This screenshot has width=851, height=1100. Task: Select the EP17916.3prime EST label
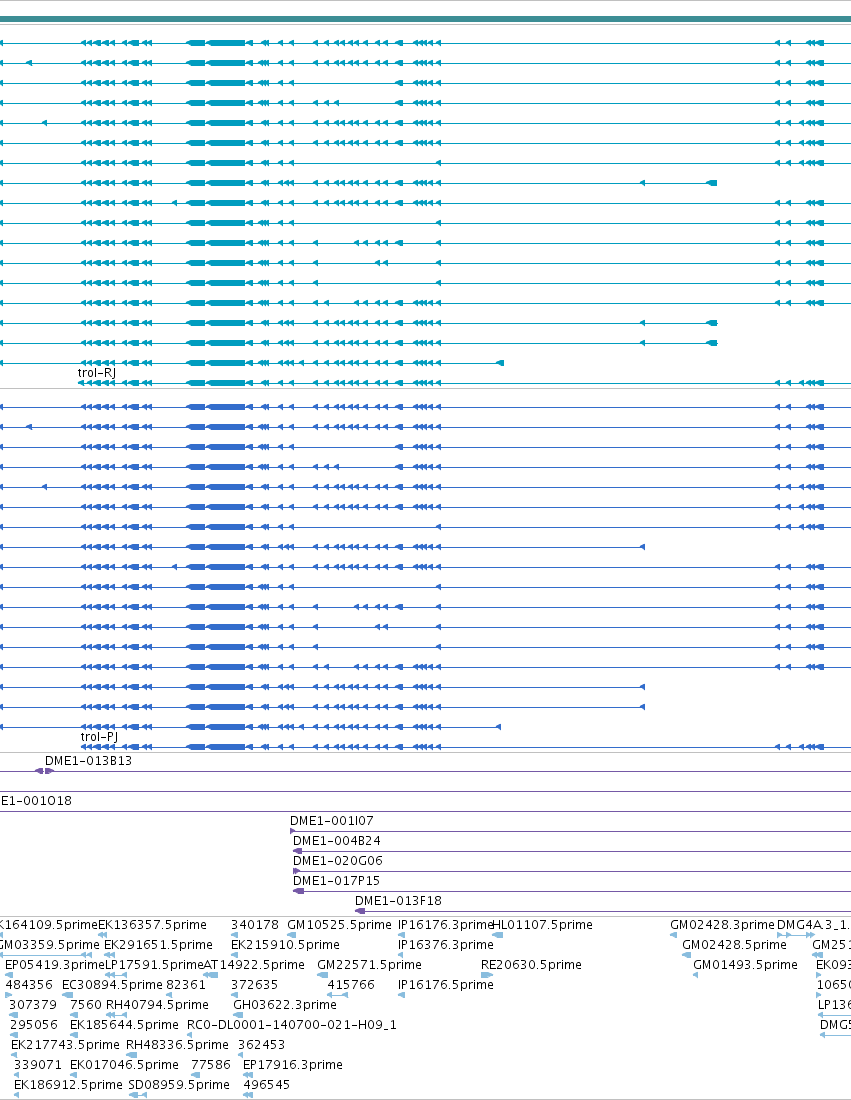(x=293, y=1064)
